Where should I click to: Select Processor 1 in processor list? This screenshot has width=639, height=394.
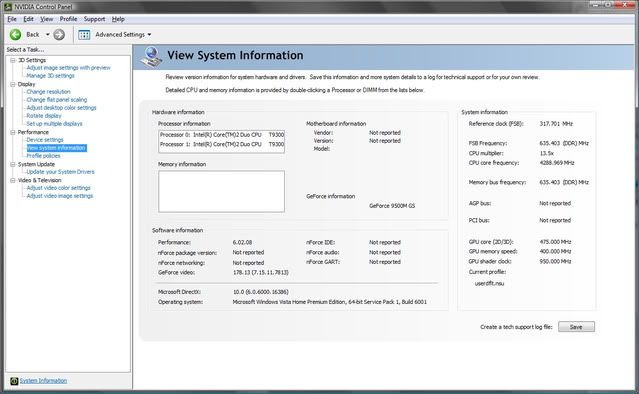[x=222, y=144]
